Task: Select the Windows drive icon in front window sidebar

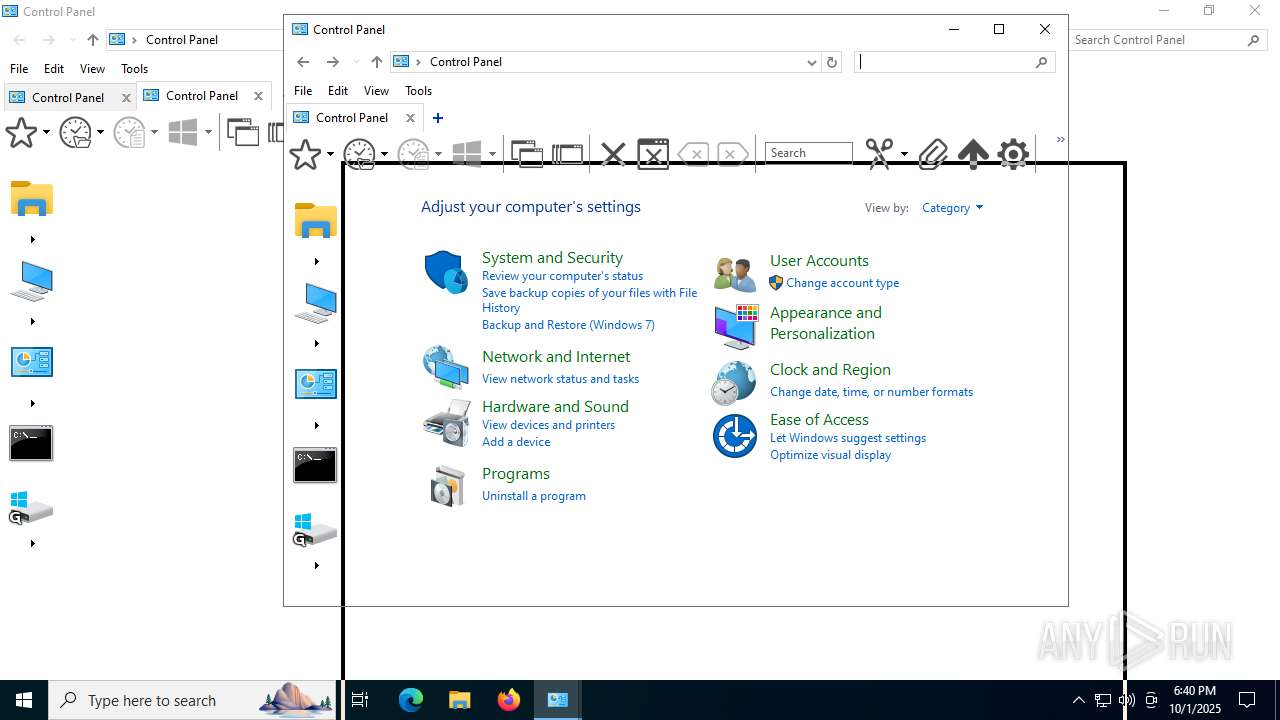Action: pyautogui.click(x=315, y=530)
